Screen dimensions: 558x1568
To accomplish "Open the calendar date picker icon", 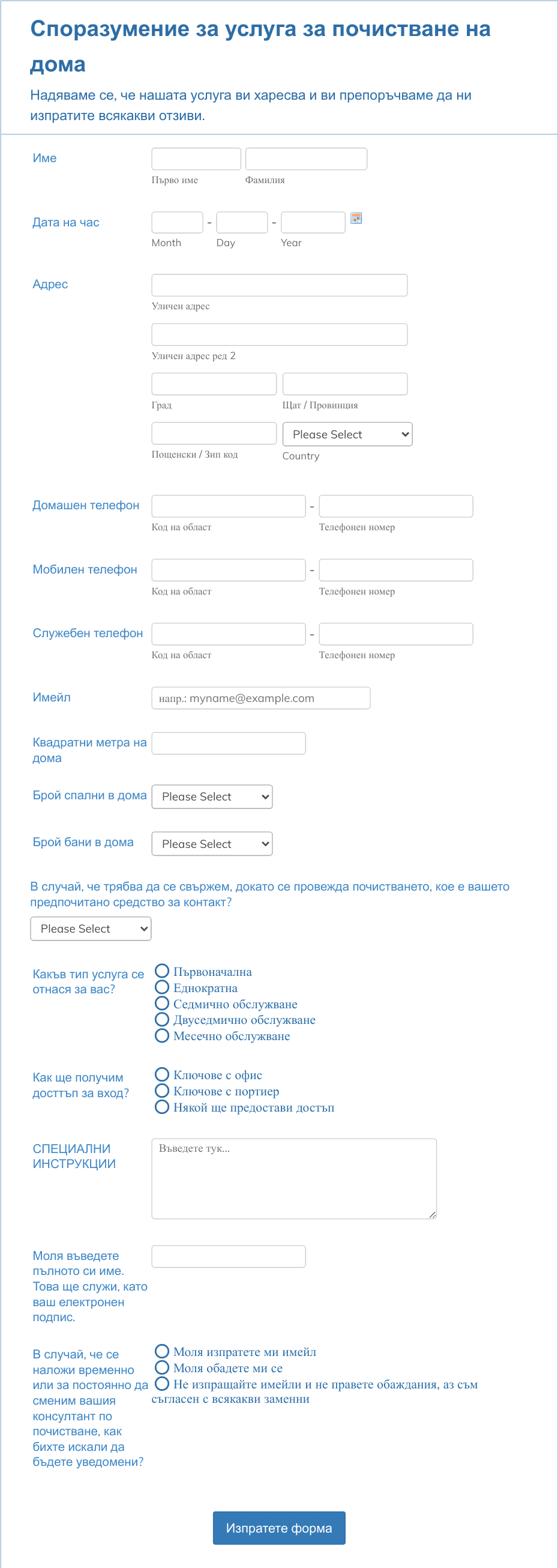I will [356, 218].
